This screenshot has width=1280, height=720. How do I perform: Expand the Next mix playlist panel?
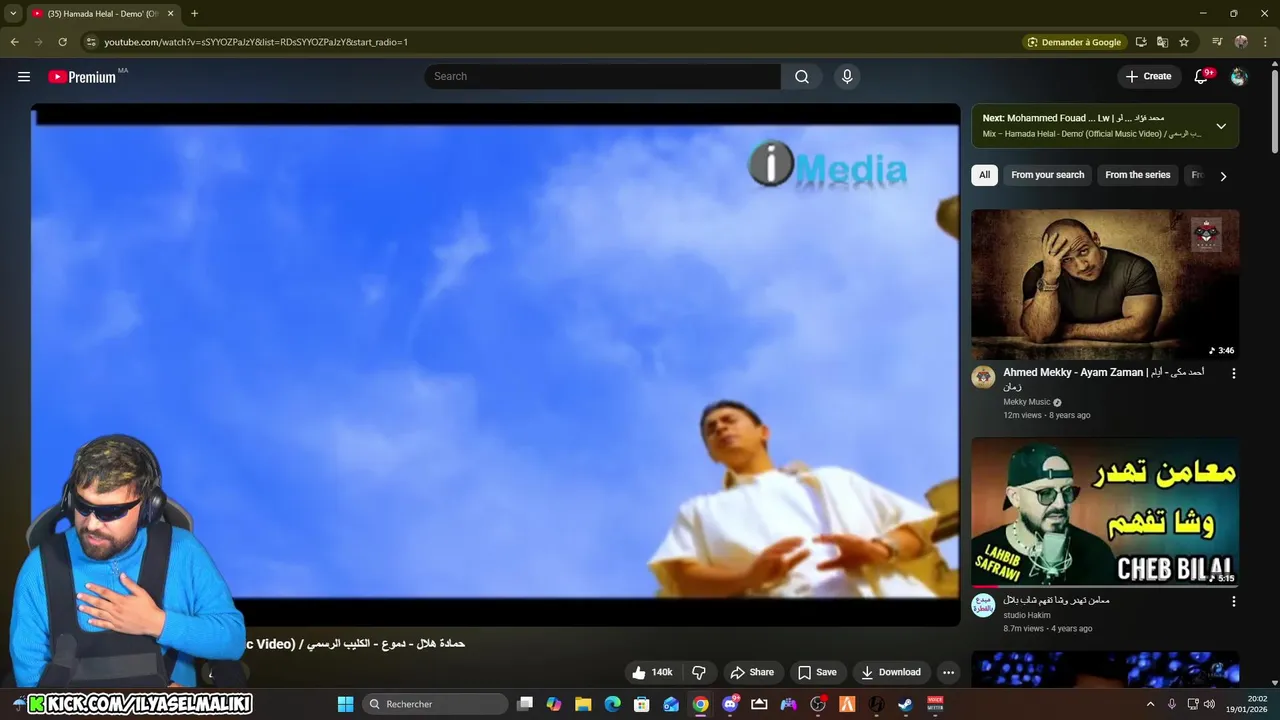point(1221,126)
